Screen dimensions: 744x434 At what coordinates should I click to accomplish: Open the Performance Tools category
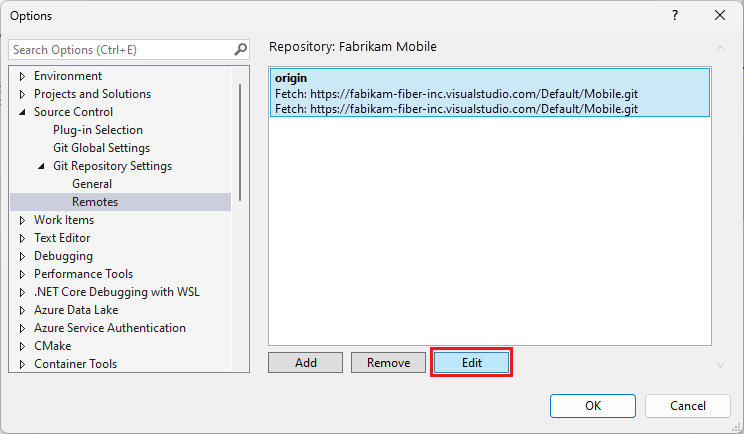pos(83,274)
